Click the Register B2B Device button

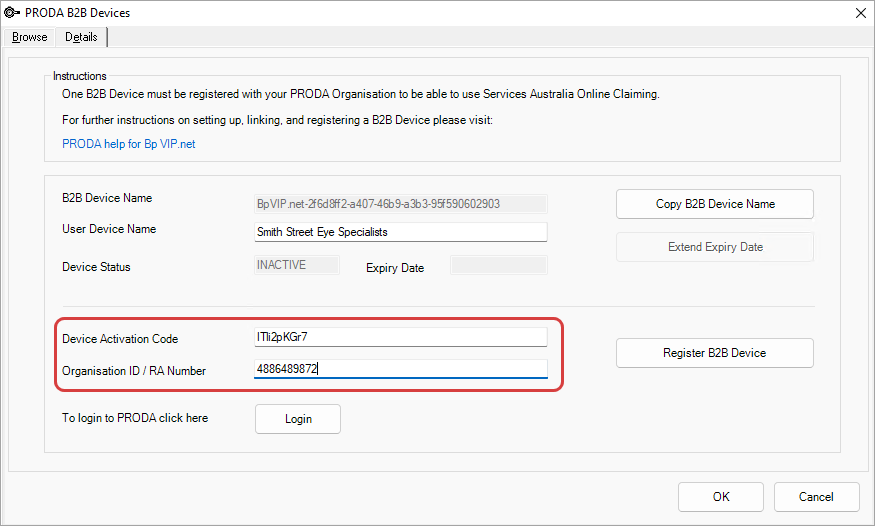(715, 353)
